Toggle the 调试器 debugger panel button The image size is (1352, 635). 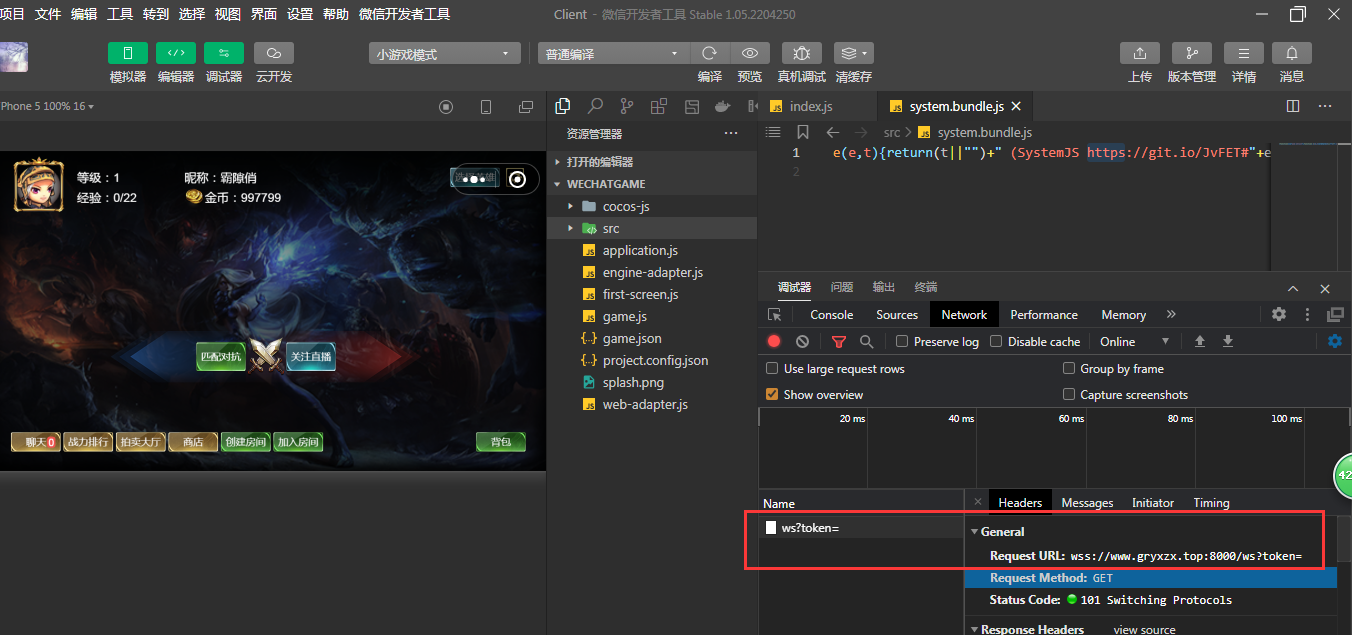[x=223, y=54]
